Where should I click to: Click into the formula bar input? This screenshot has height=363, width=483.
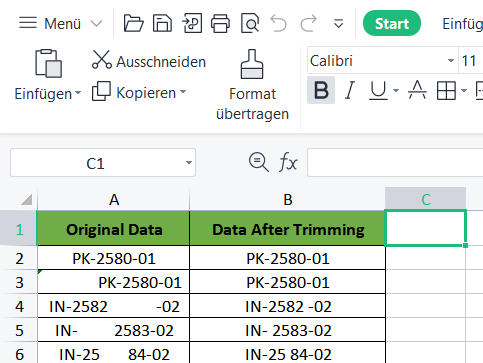tap(395, 163)
